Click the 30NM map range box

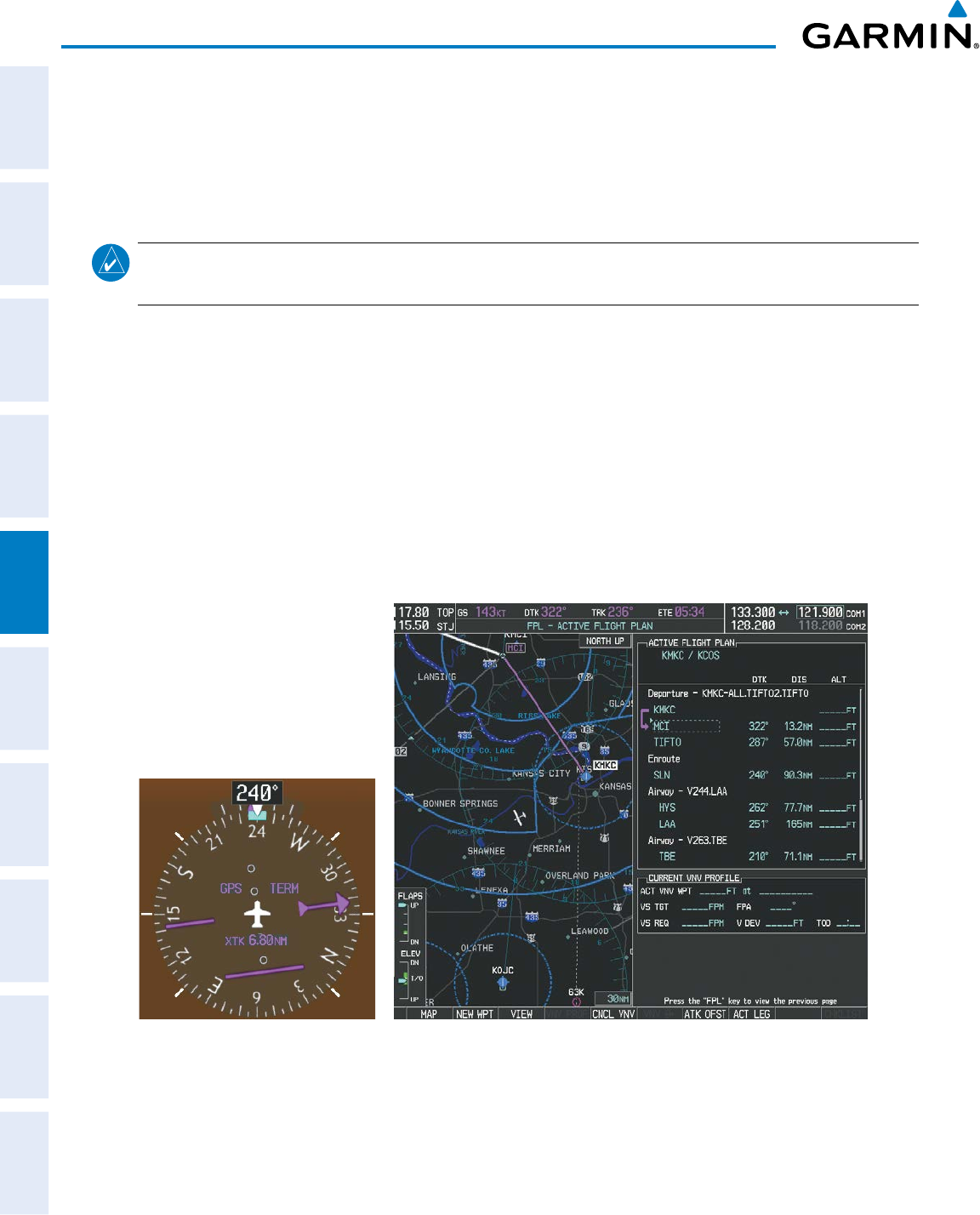pyautogui.click(x=613, y=999)
